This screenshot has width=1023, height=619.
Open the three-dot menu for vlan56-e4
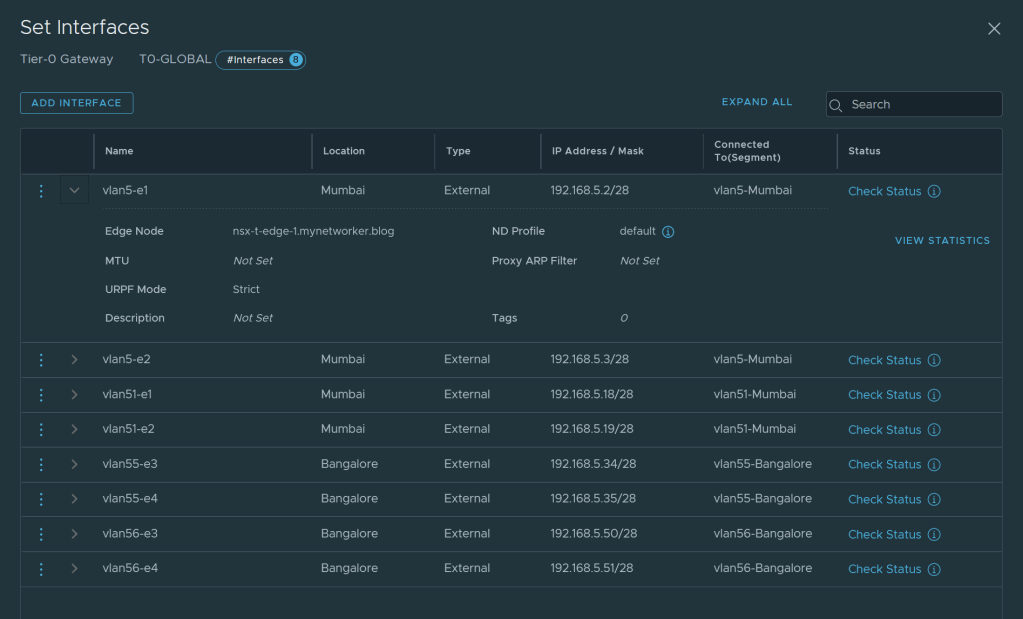[41, 569]
